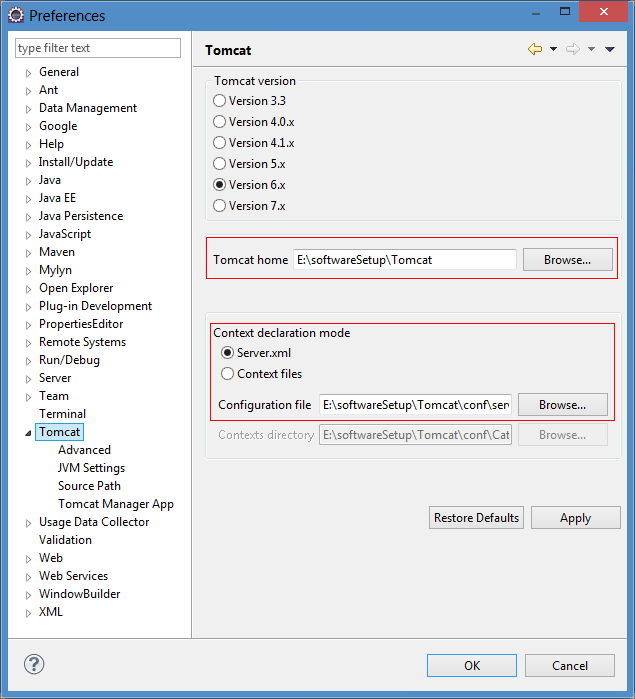The image size is (635, 699).
Task: Open the preferences view menu triangle
Action: click(610, 49)
